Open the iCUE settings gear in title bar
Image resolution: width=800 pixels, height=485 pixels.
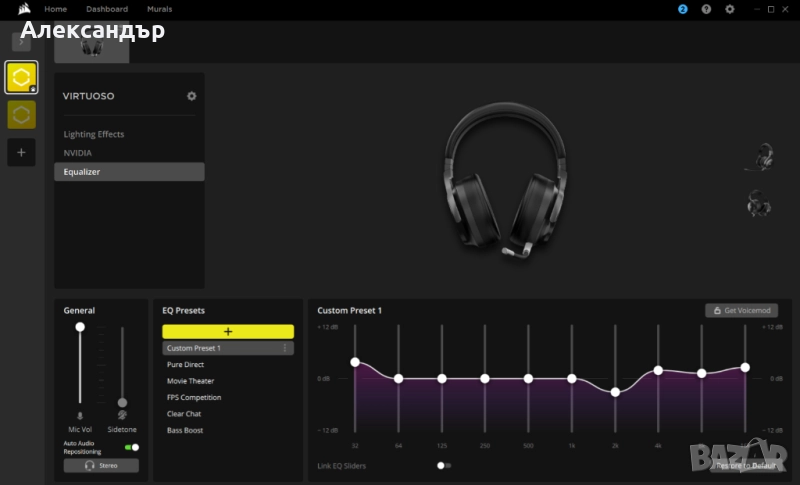(x=730, y=9)
